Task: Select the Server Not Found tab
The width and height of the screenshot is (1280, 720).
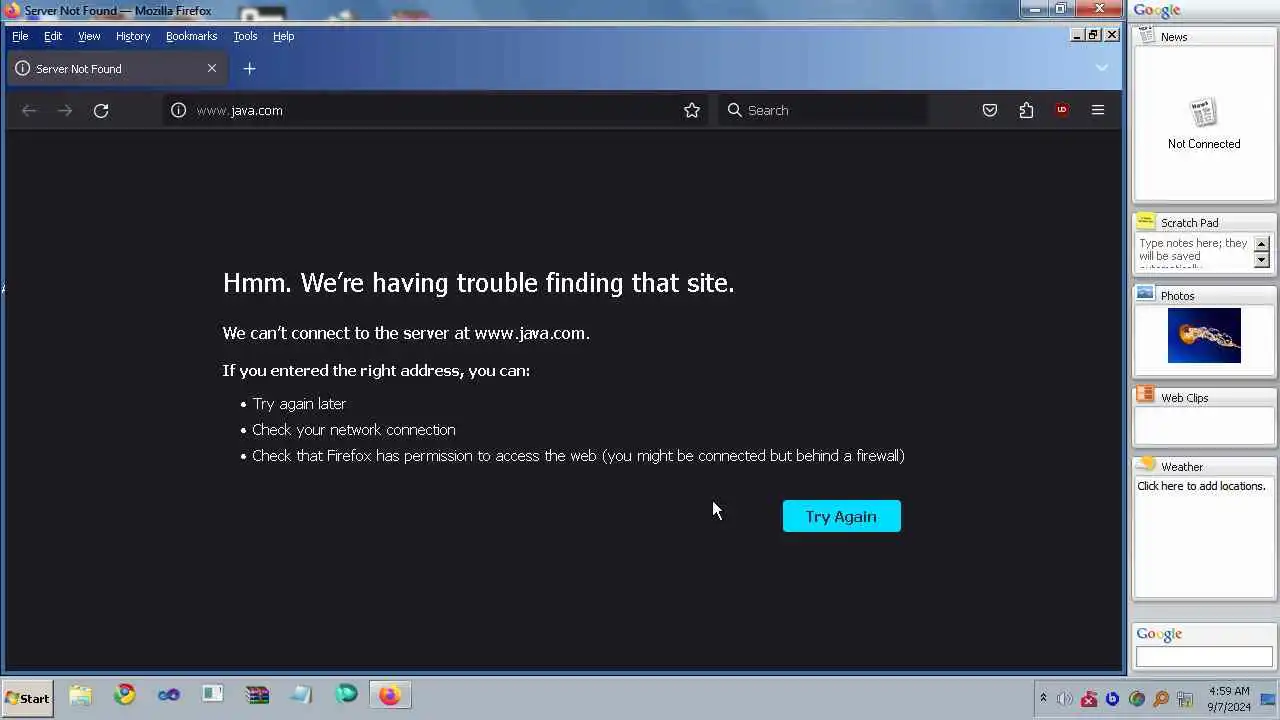Action: click(117, 68)
